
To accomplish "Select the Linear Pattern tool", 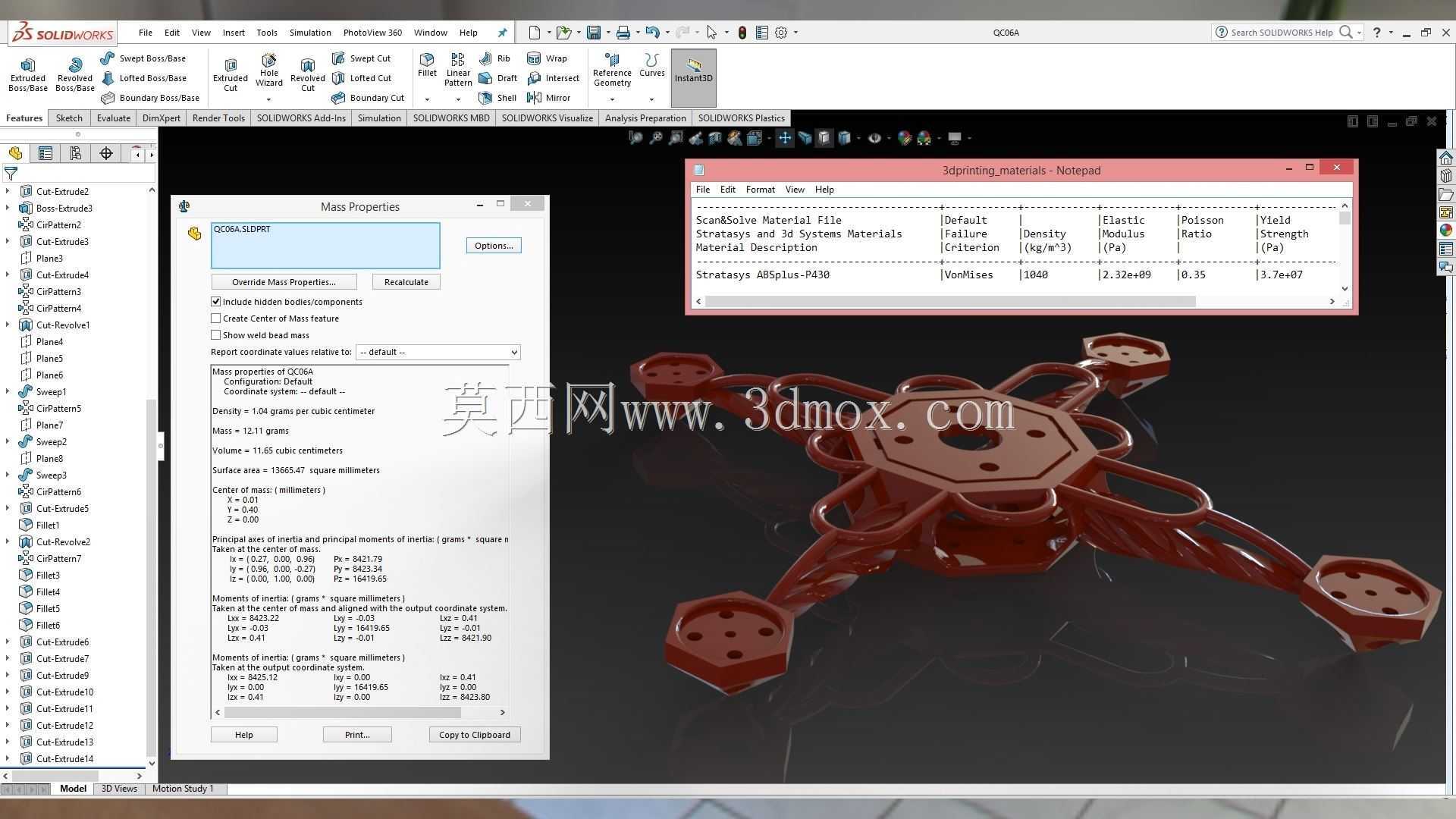I will pos(458,70).
